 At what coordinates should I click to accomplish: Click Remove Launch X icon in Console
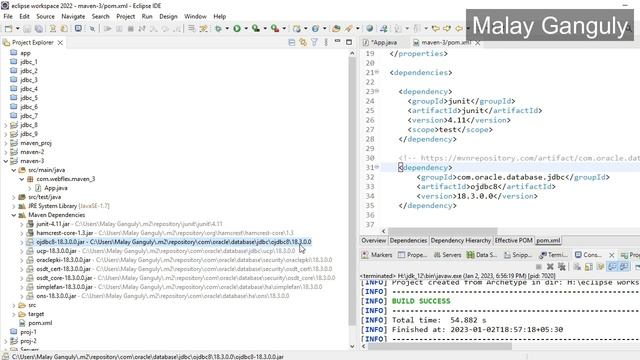[550, 267]
